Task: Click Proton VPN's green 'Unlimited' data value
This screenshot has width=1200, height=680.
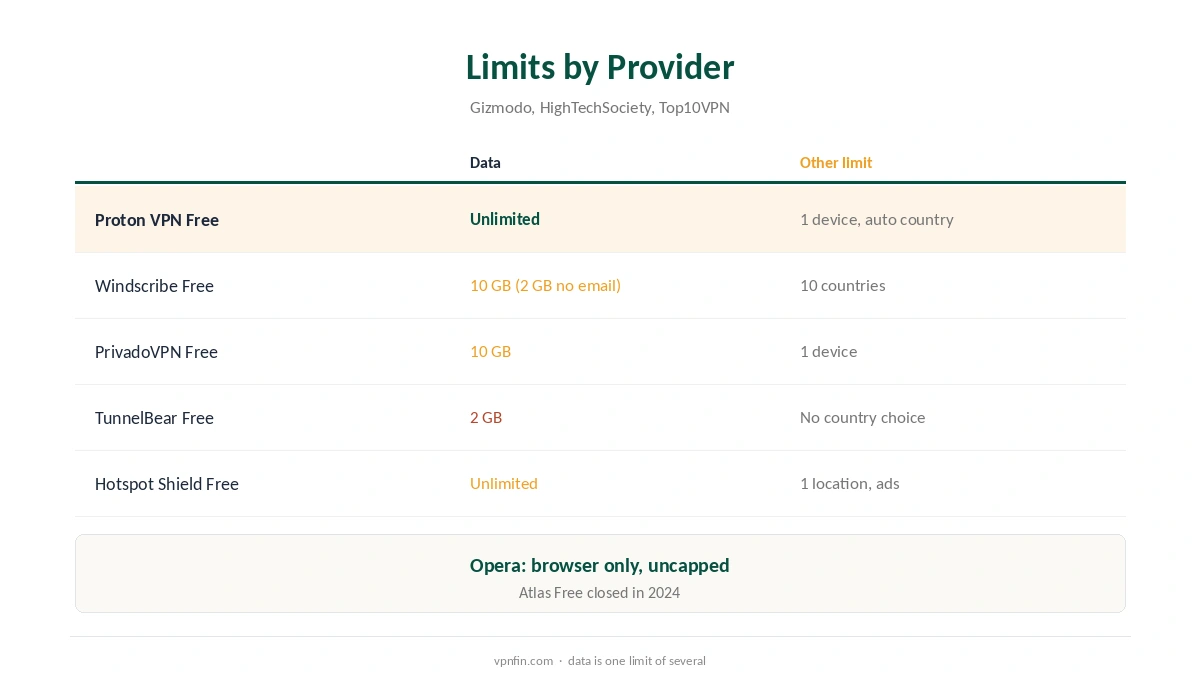Action: (505, 219)
